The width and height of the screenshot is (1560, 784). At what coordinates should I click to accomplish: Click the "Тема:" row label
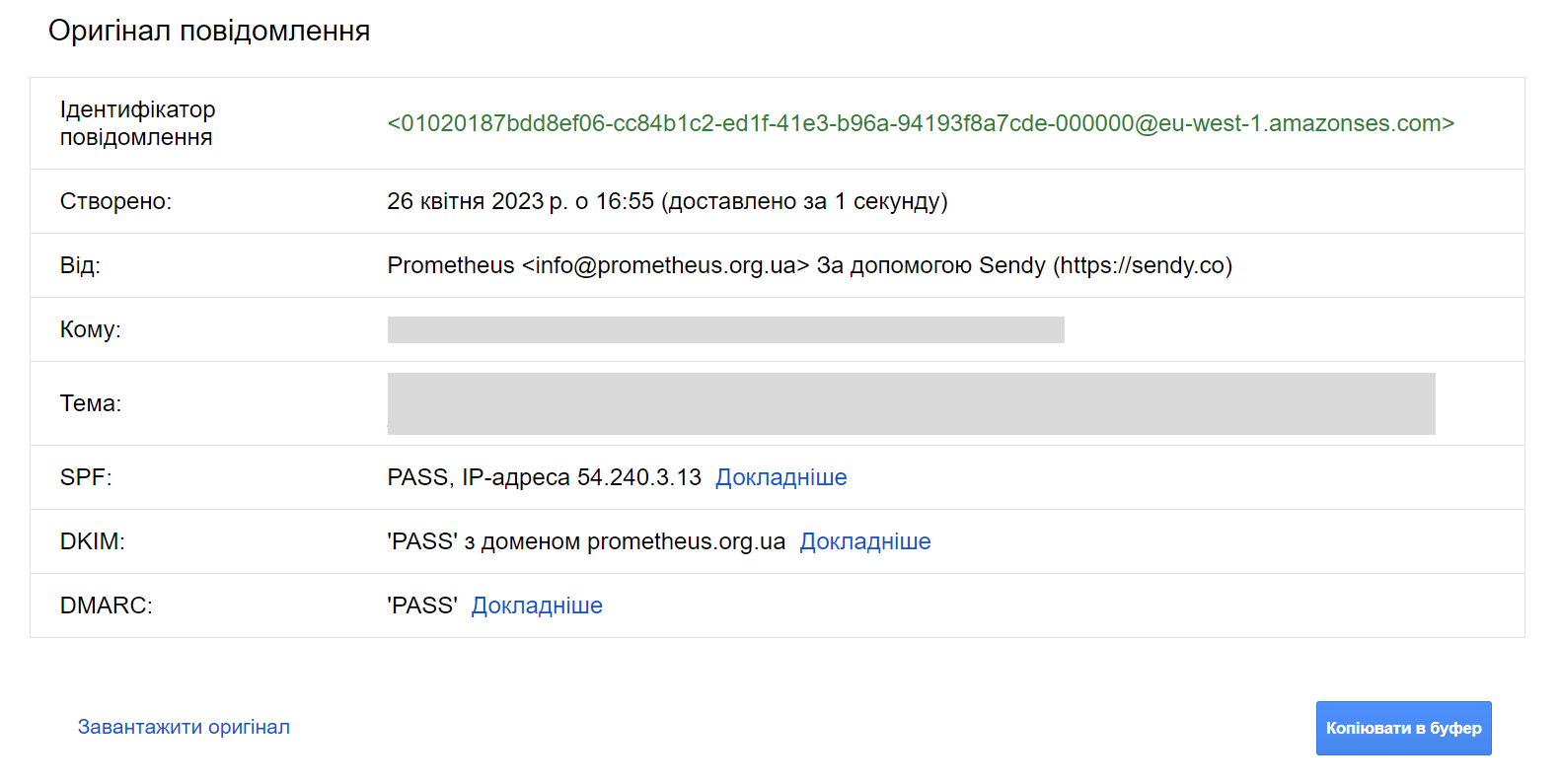coord(90,403)
